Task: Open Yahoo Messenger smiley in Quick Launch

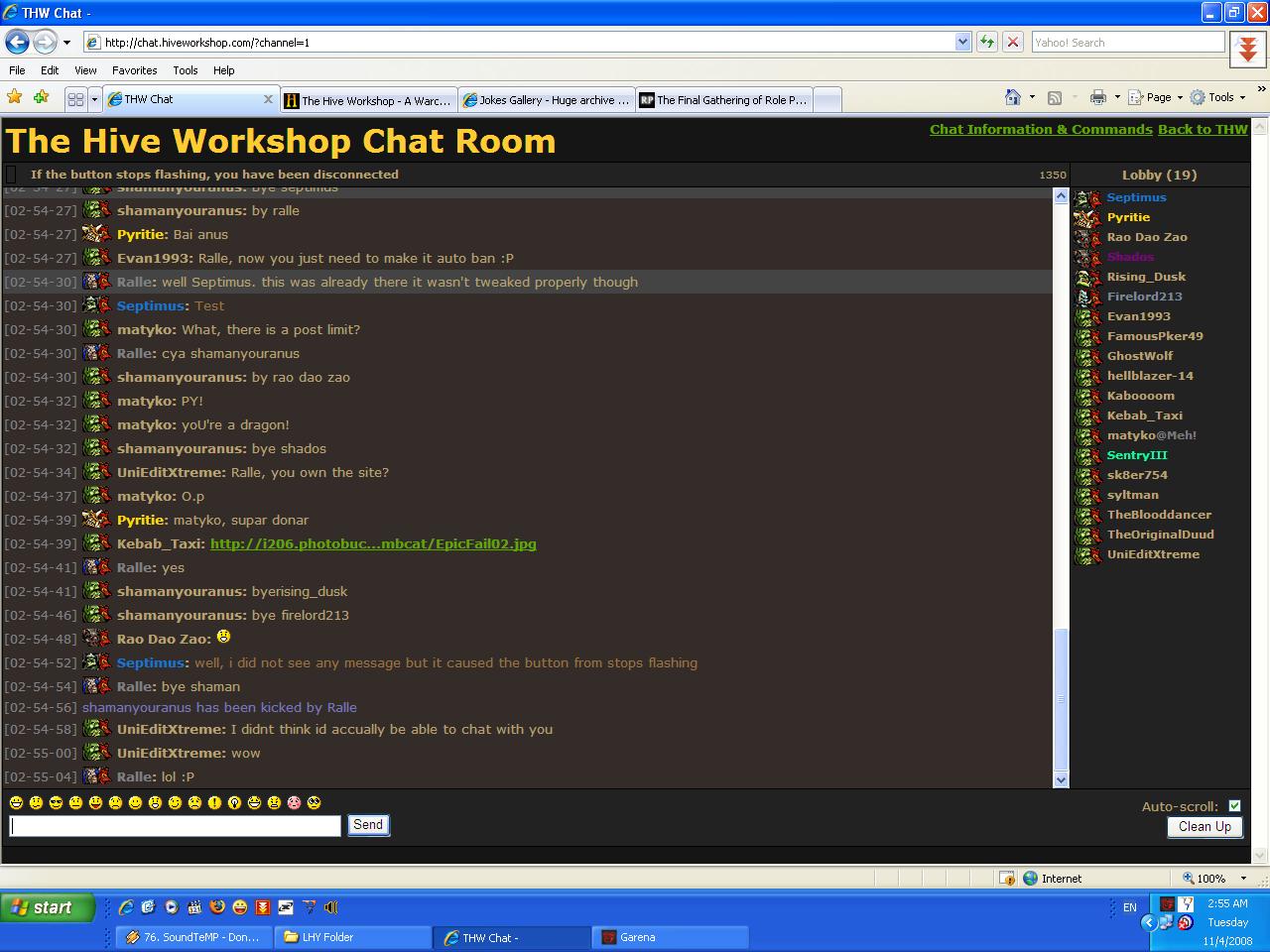Action: [x=240, y=906]
